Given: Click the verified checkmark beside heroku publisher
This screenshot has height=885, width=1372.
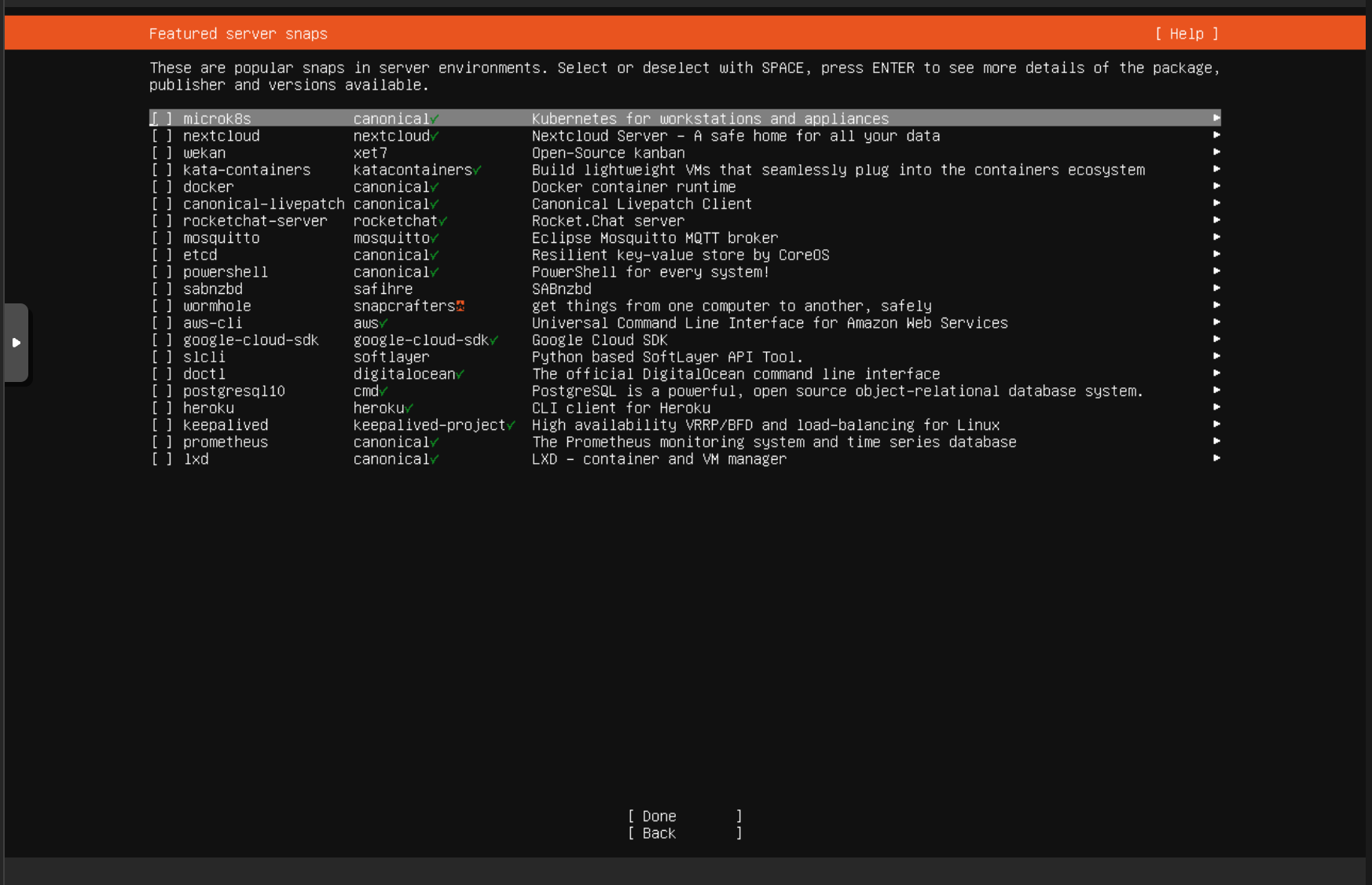Looking at the screenshot, I should [x=409, y=409].
